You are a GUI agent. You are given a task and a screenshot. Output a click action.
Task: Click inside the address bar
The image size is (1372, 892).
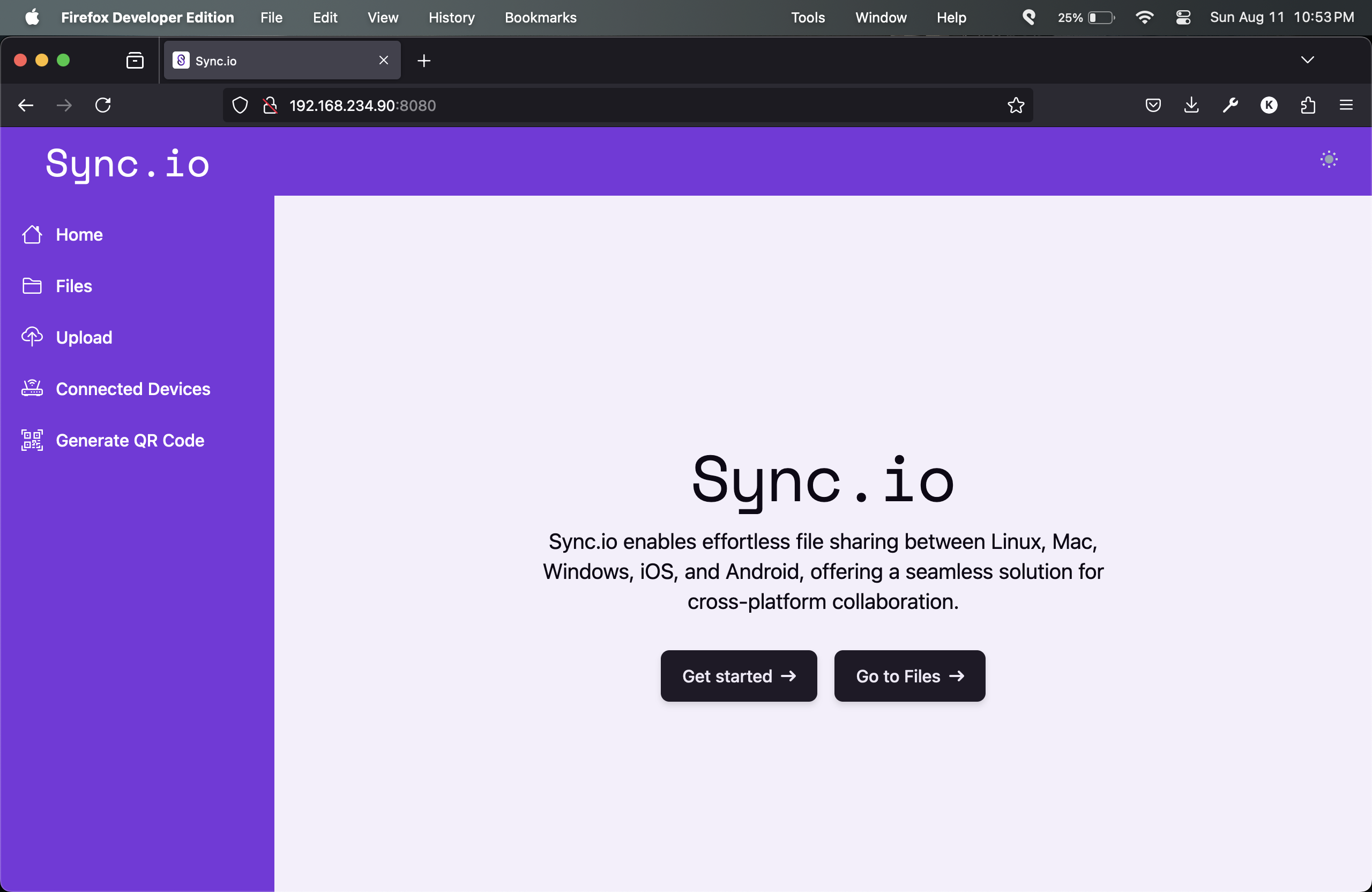pyautogui.click(x=577, y=105)
